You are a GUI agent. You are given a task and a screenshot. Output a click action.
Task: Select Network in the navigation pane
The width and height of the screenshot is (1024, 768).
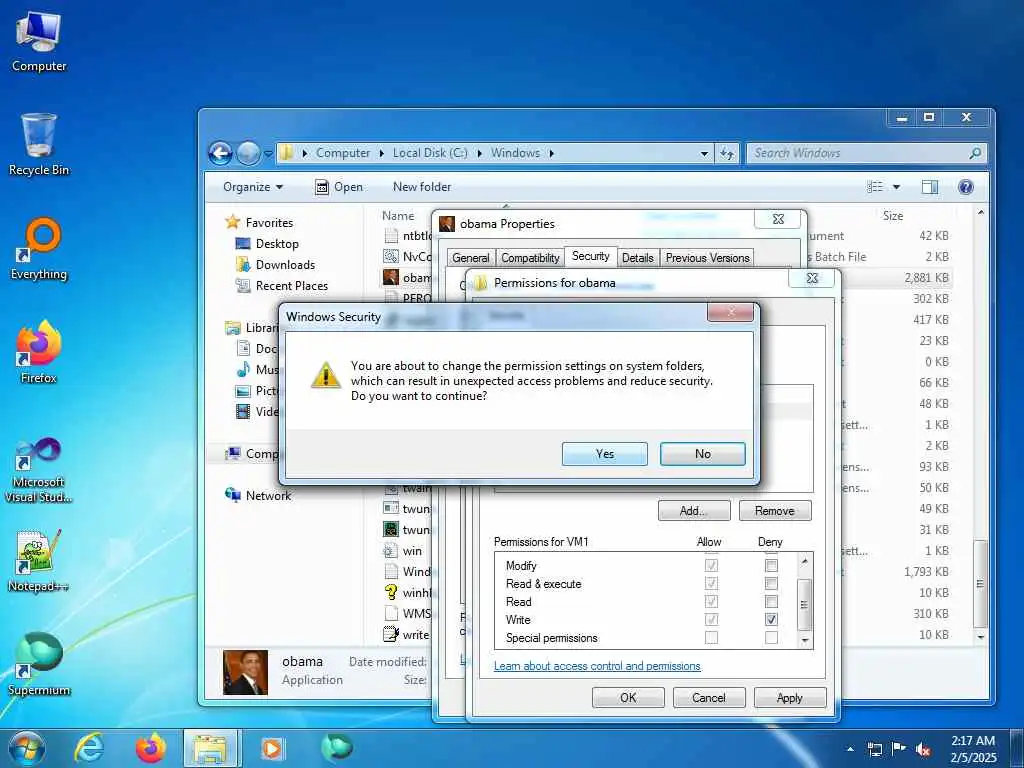pos(268,496)
